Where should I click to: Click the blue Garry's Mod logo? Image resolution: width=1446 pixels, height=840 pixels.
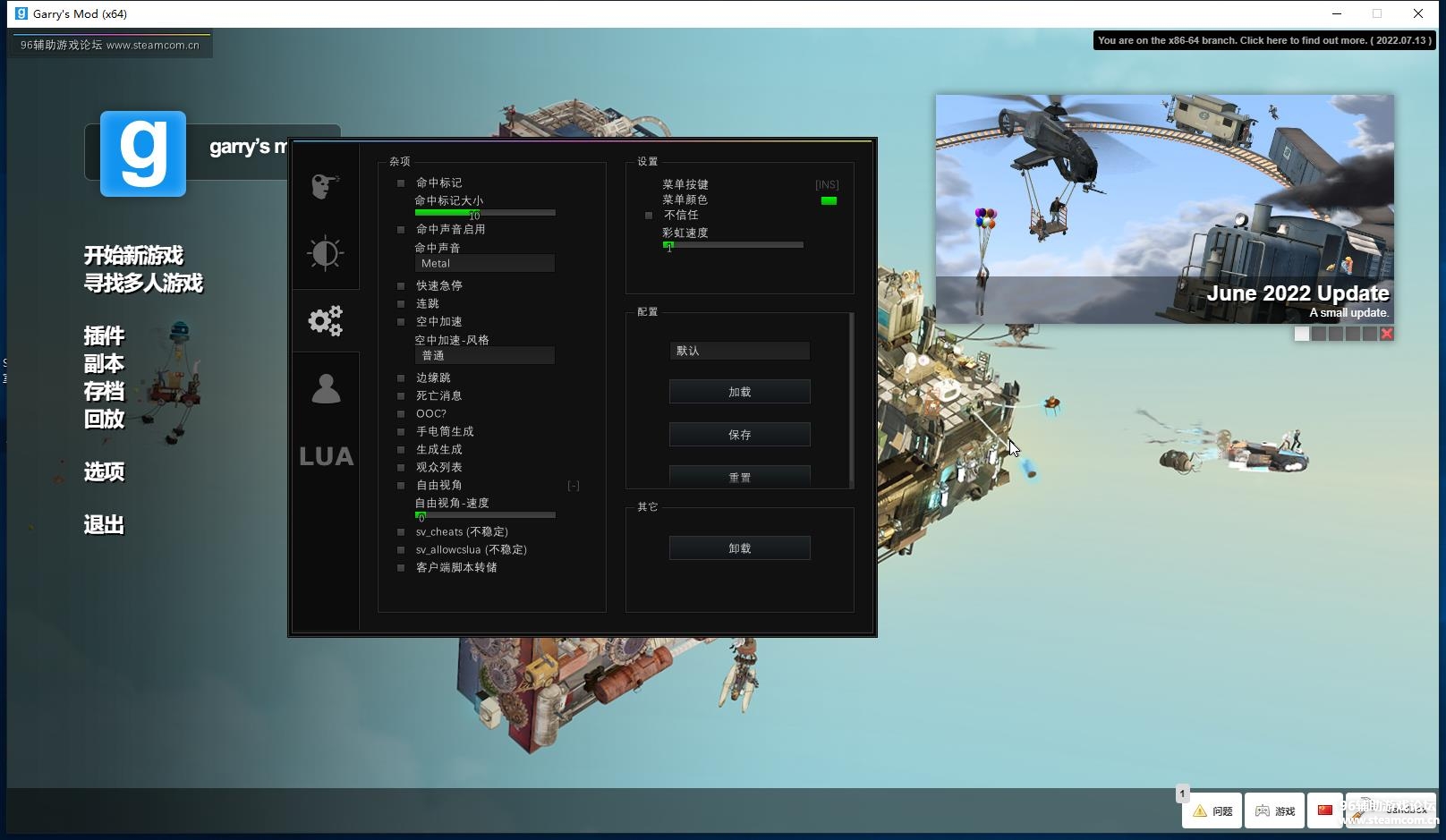click(x=143, y=154)
